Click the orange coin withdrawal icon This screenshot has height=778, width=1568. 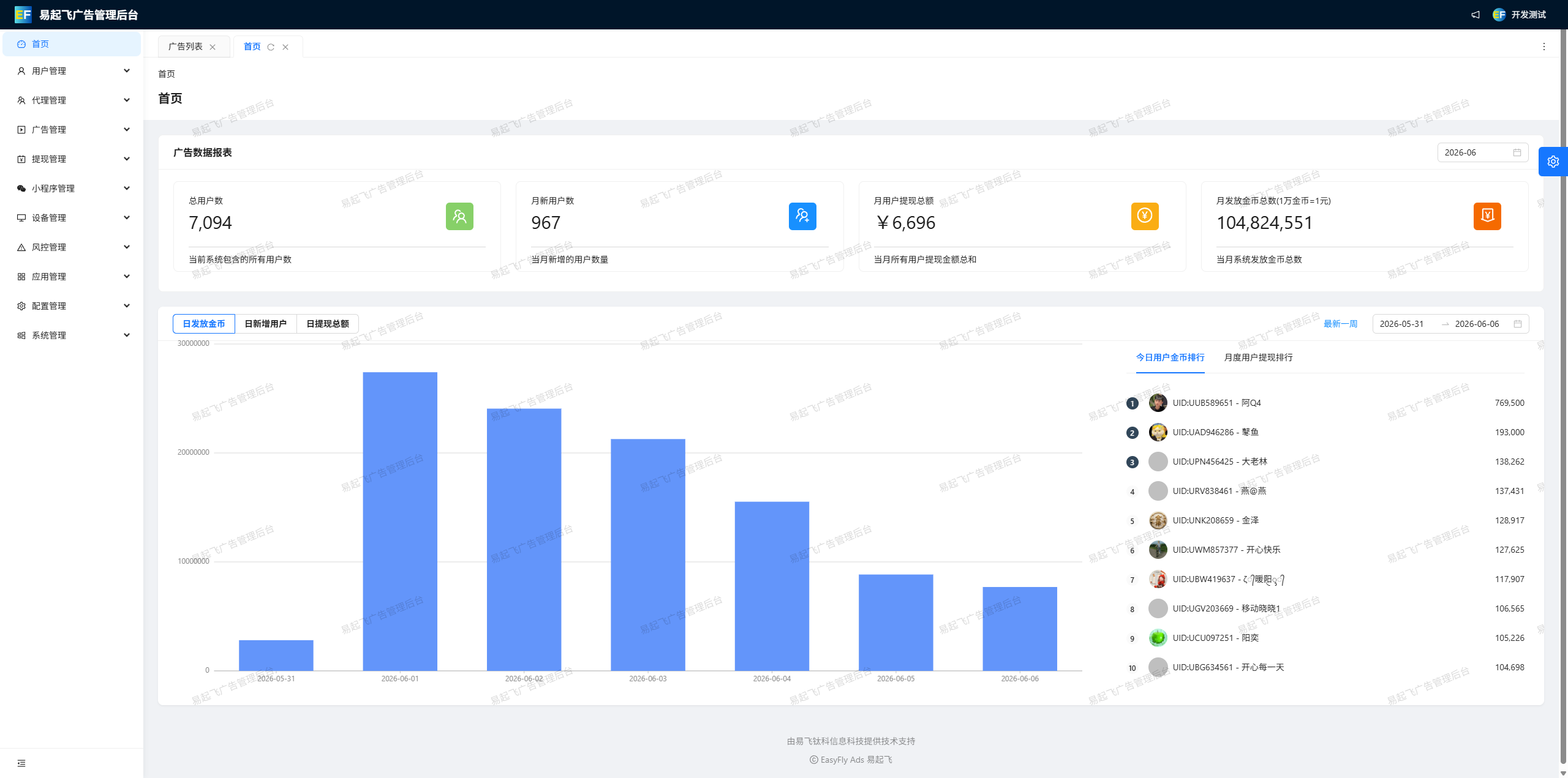click(1145, 216)
